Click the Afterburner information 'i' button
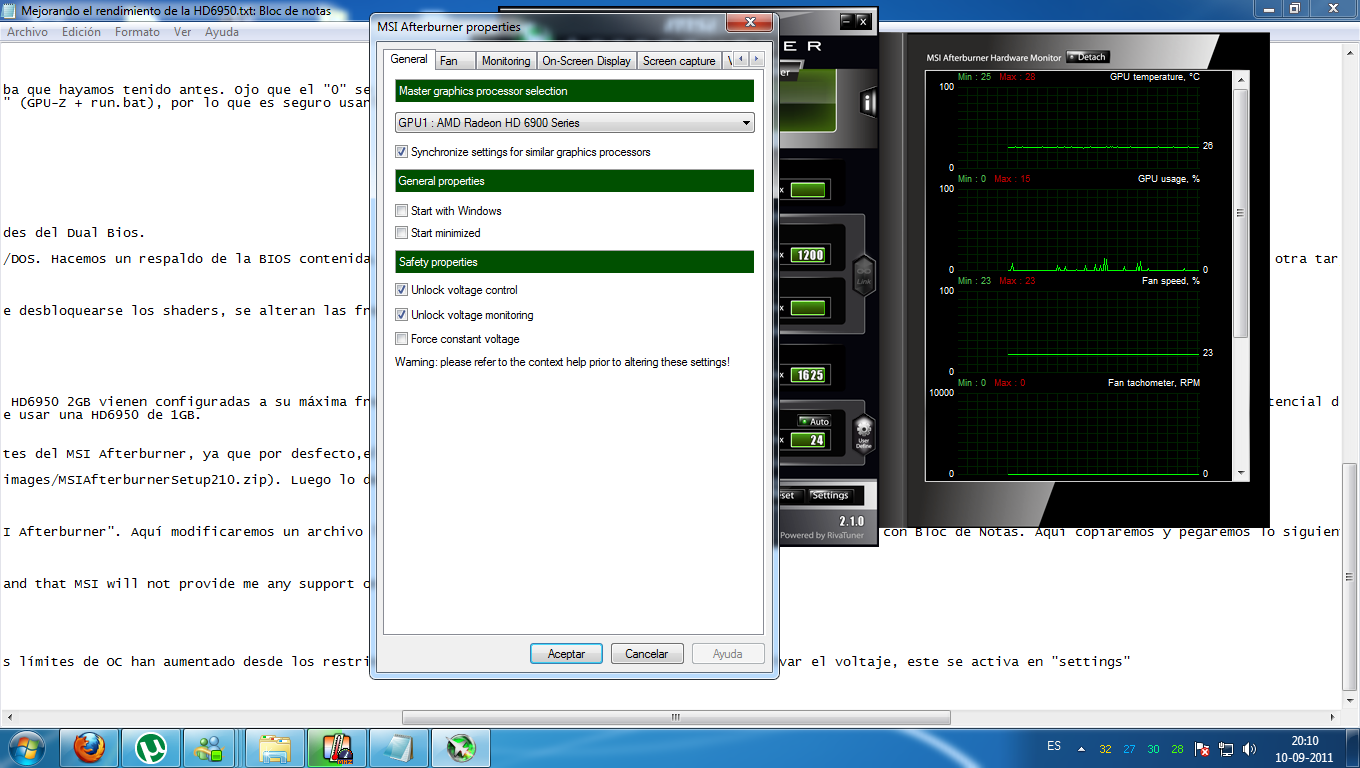Screen dimensions: 1360x768 (868, 101)
